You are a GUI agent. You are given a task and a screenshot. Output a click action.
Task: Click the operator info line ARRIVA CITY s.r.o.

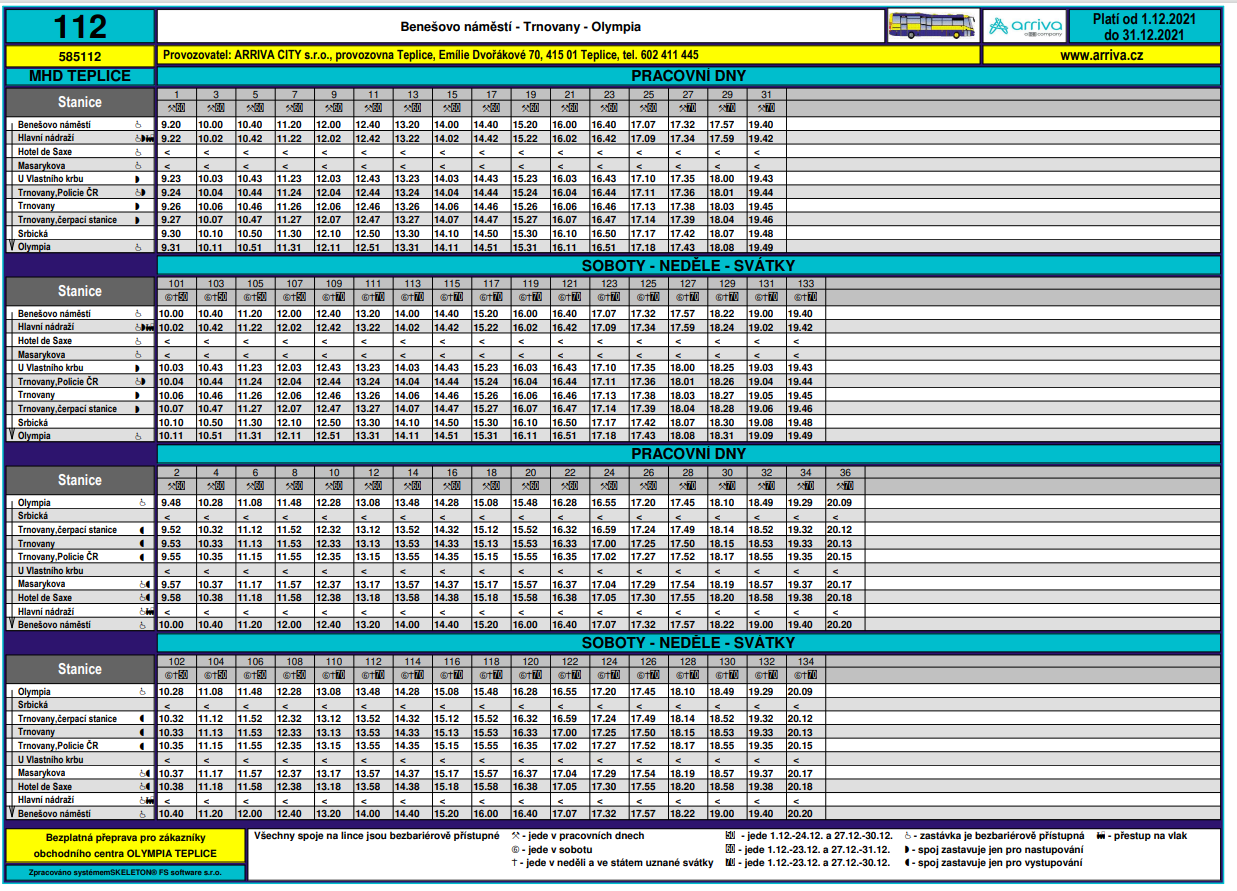point(430,56)
